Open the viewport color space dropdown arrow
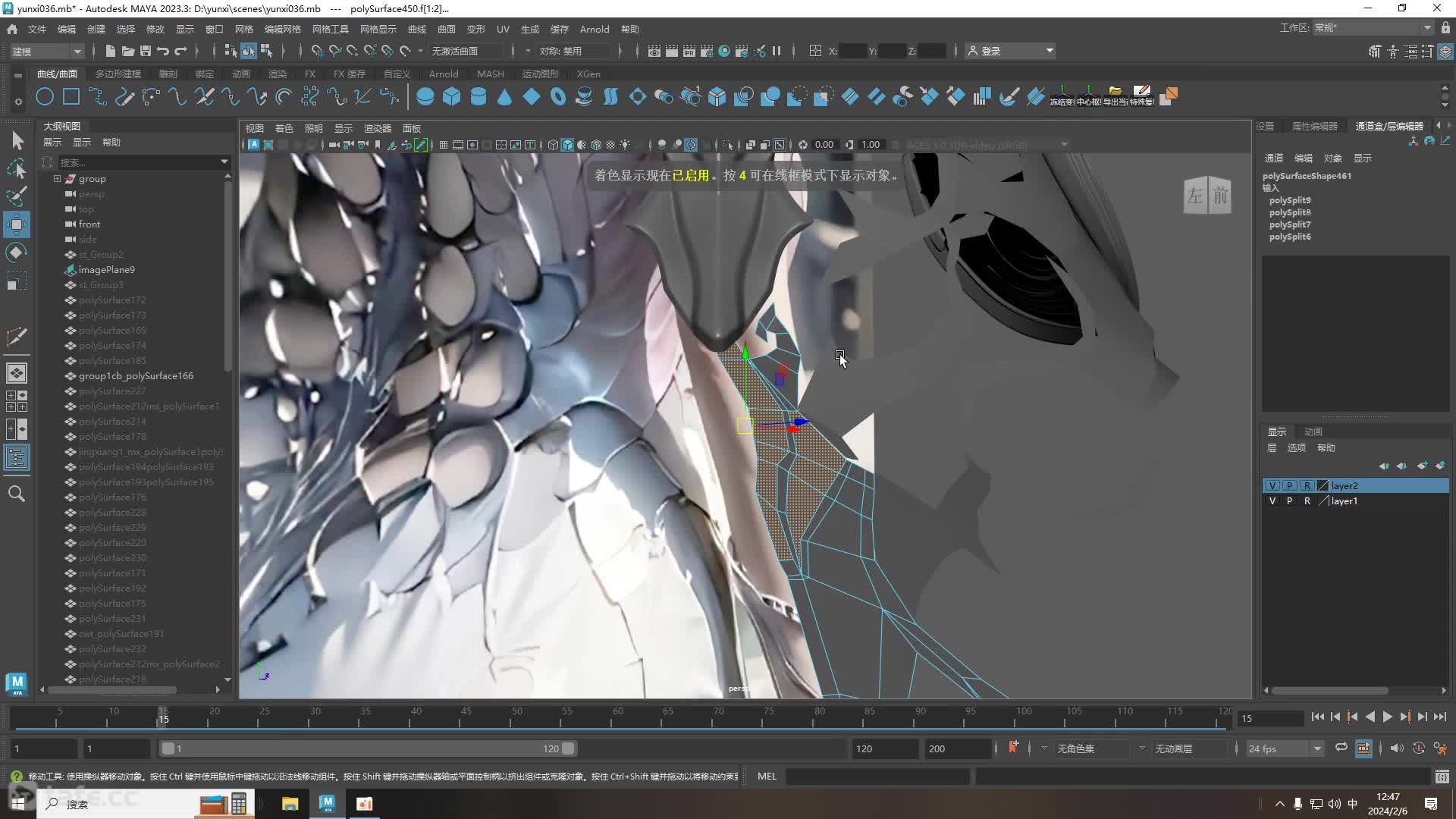1456x819 pixels. pyautogui.click(x=1064, y=144)
